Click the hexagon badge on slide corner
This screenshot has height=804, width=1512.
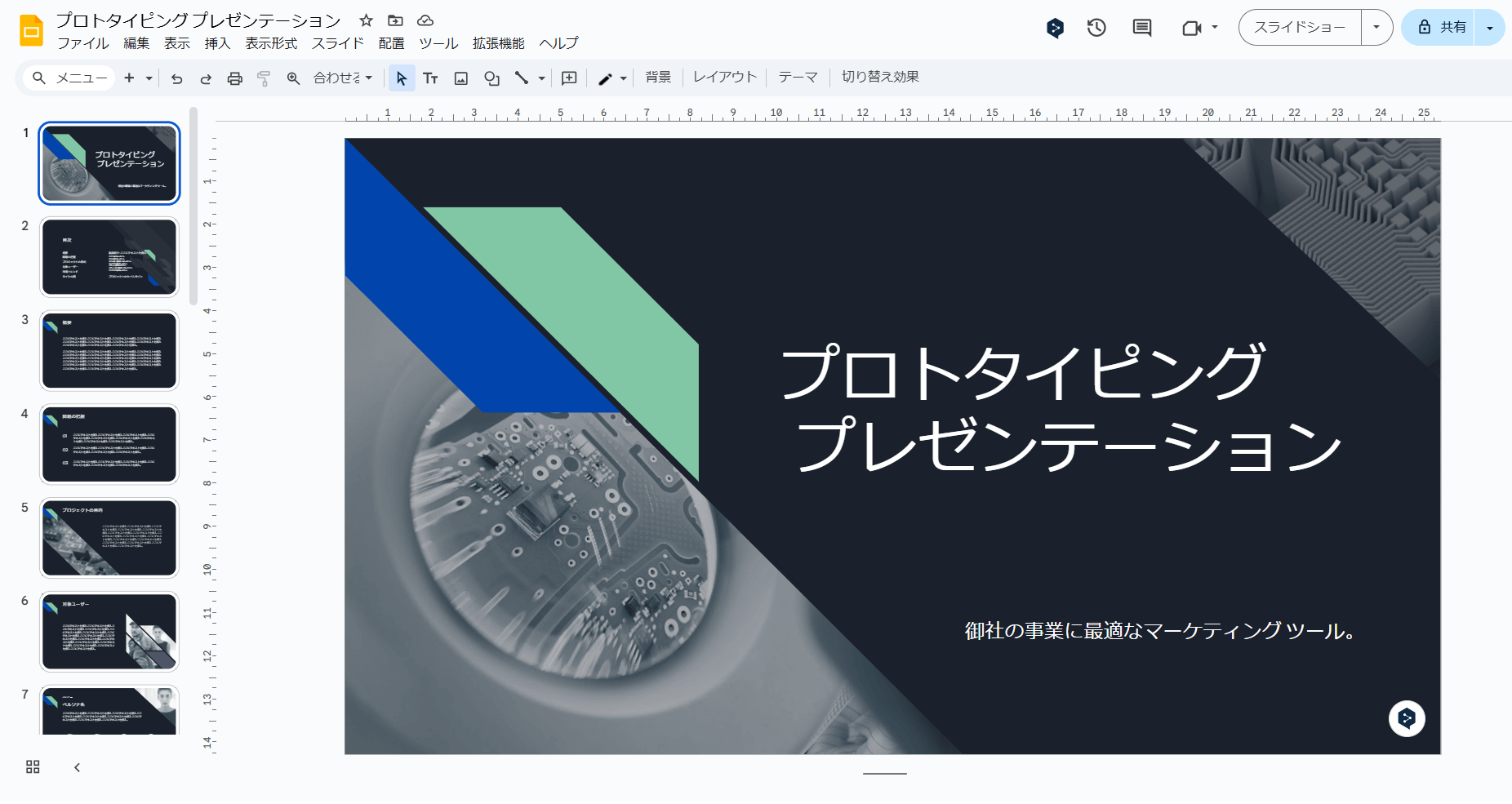click(1407, 718)
